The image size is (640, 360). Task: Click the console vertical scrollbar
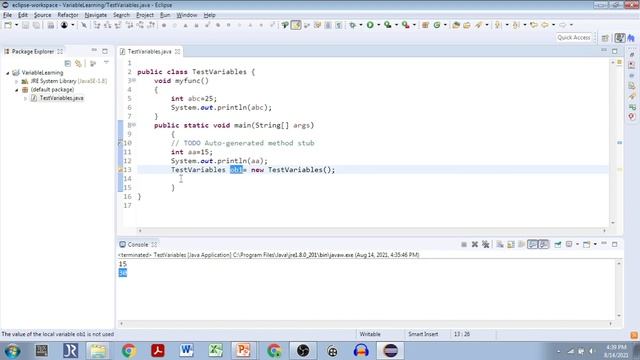click(x=619, y=289)
